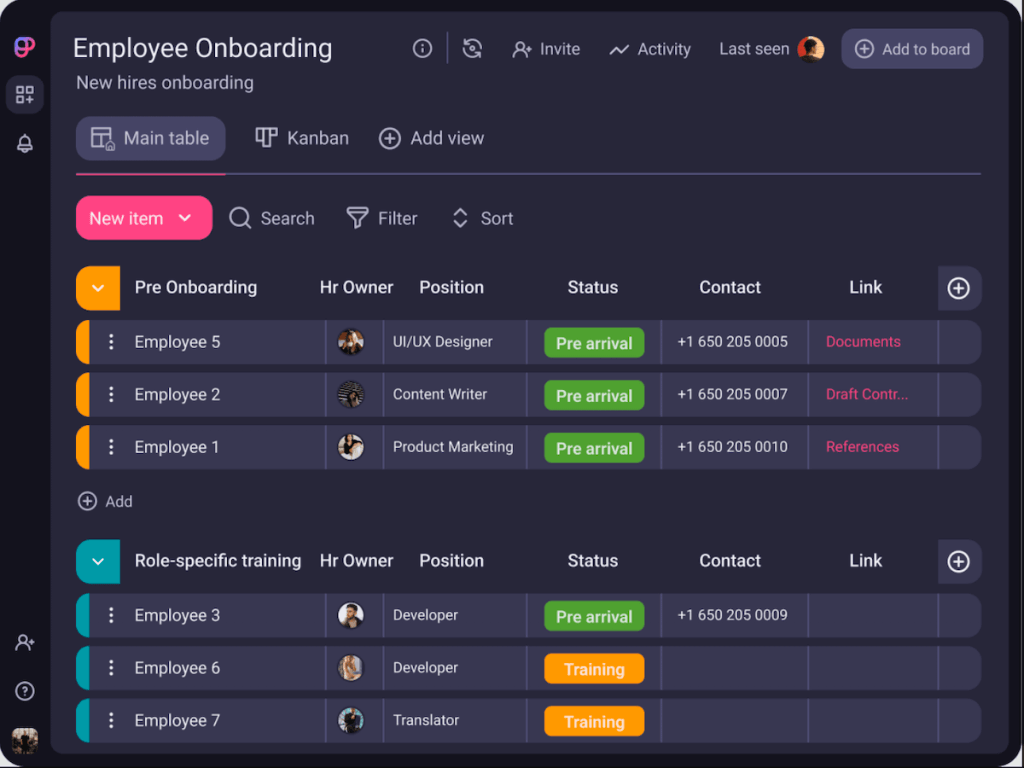Click the Add to board button

coord(912,49)
